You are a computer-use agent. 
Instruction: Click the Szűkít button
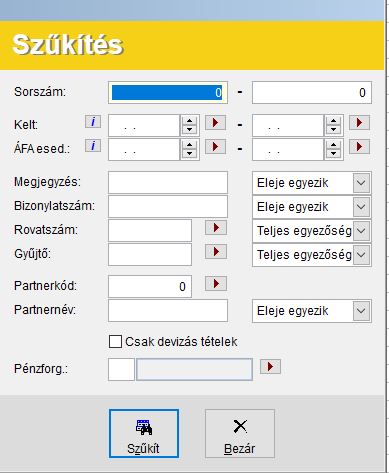[x=144, y=434]
